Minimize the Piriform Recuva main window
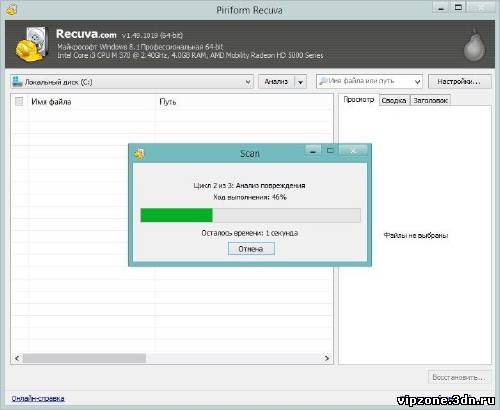 tap(441, 8)
